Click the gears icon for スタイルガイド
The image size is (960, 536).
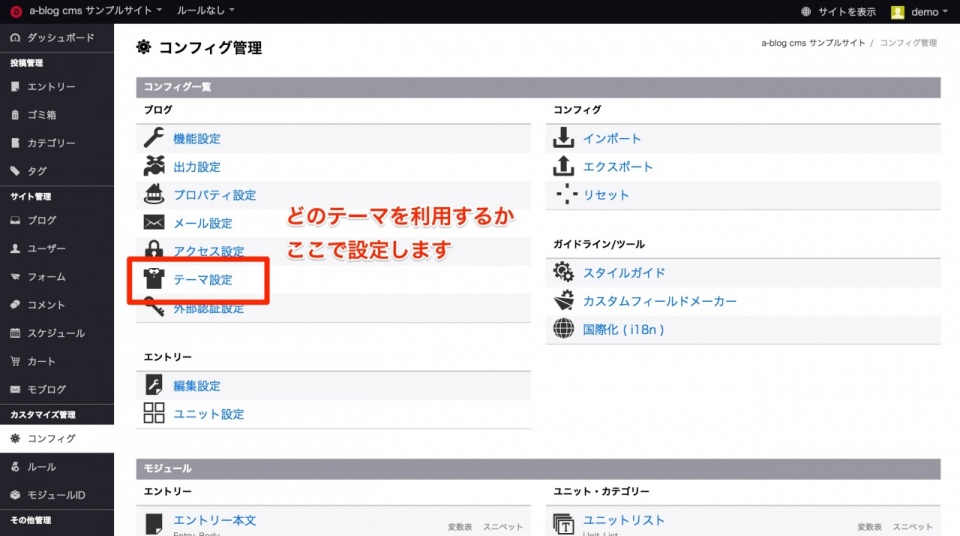click(563, 271)
